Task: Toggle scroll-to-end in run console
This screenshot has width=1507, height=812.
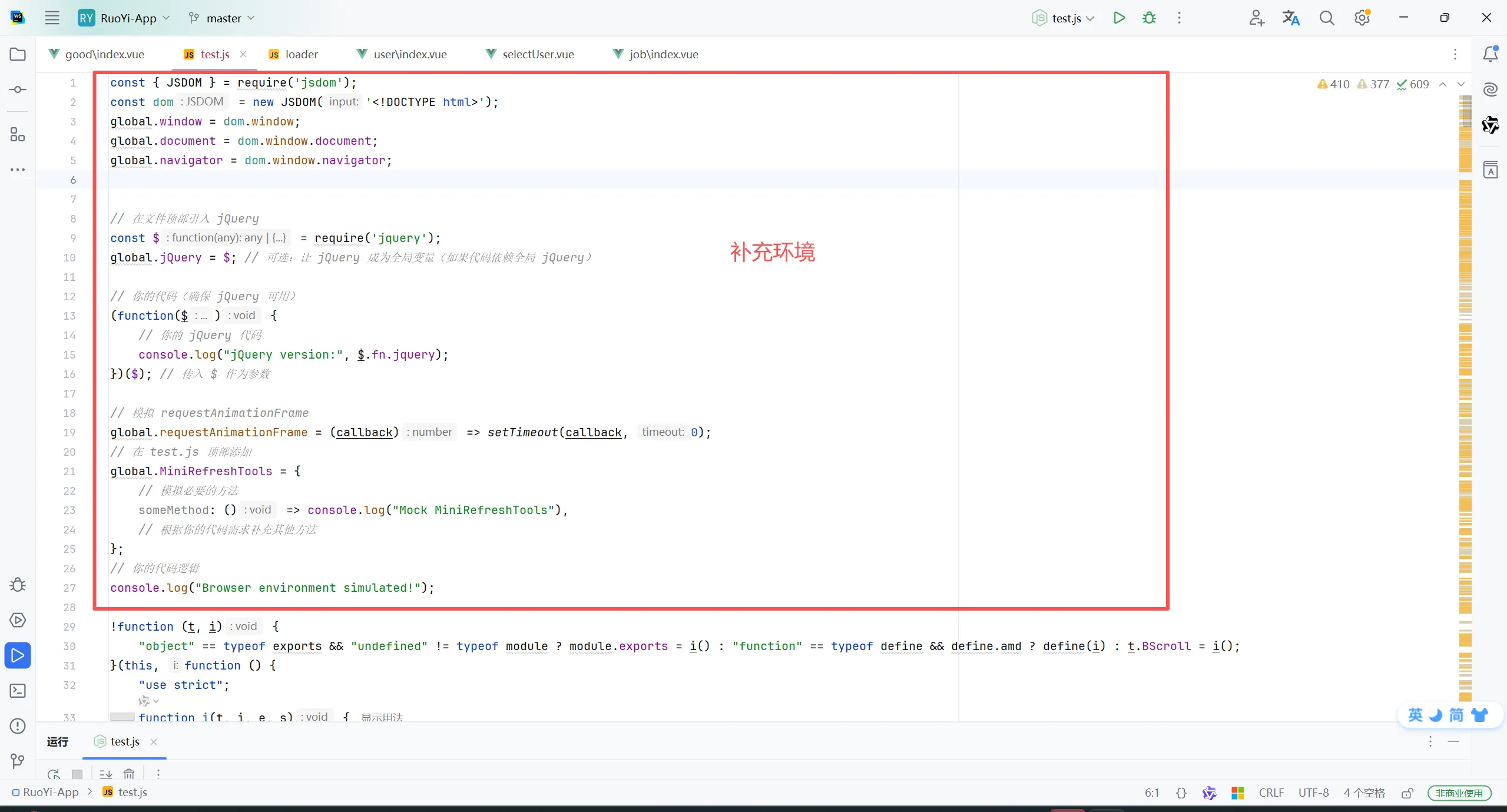Action: 105,774
